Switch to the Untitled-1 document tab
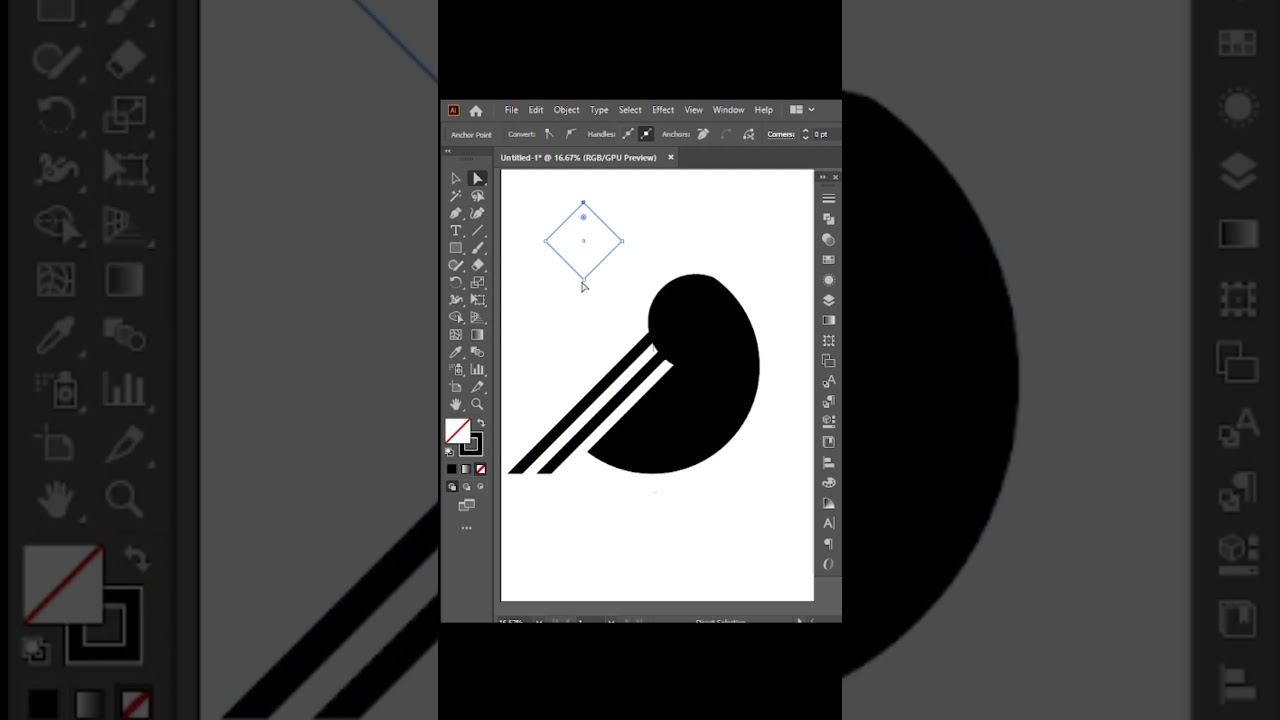 [x=578, y=157]
